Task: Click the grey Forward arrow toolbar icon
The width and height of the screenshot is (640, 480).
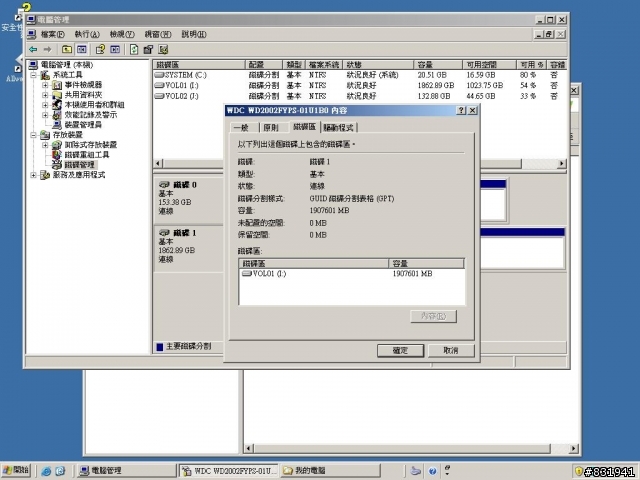Action: [48, 49]
